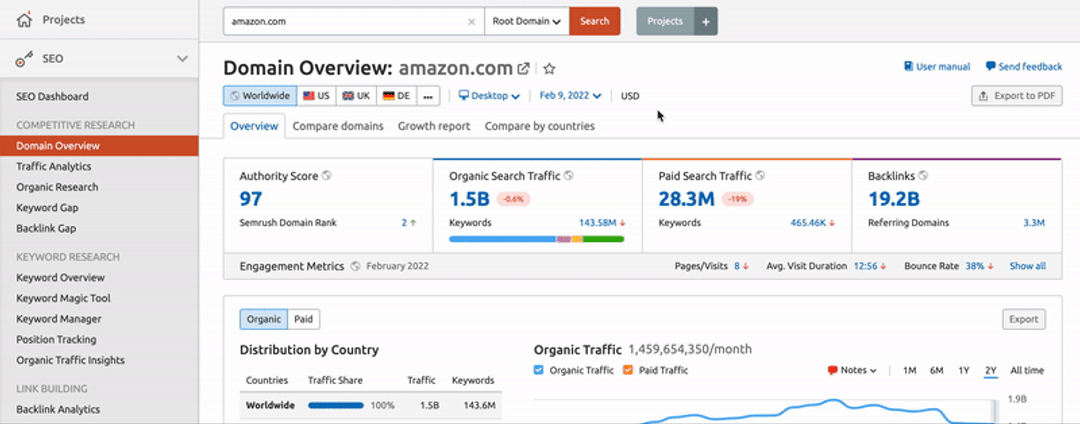Click the Export to PDF upload icon
1080x424 pixels.
coord(984,96)
